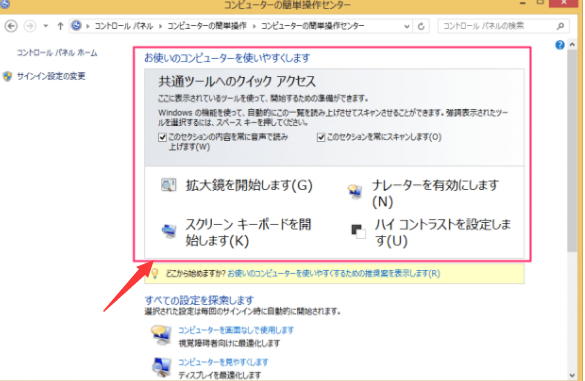This screenshot has width=585, height=381.
Task: Go up one folder level
Action: (x=60, y=26)
